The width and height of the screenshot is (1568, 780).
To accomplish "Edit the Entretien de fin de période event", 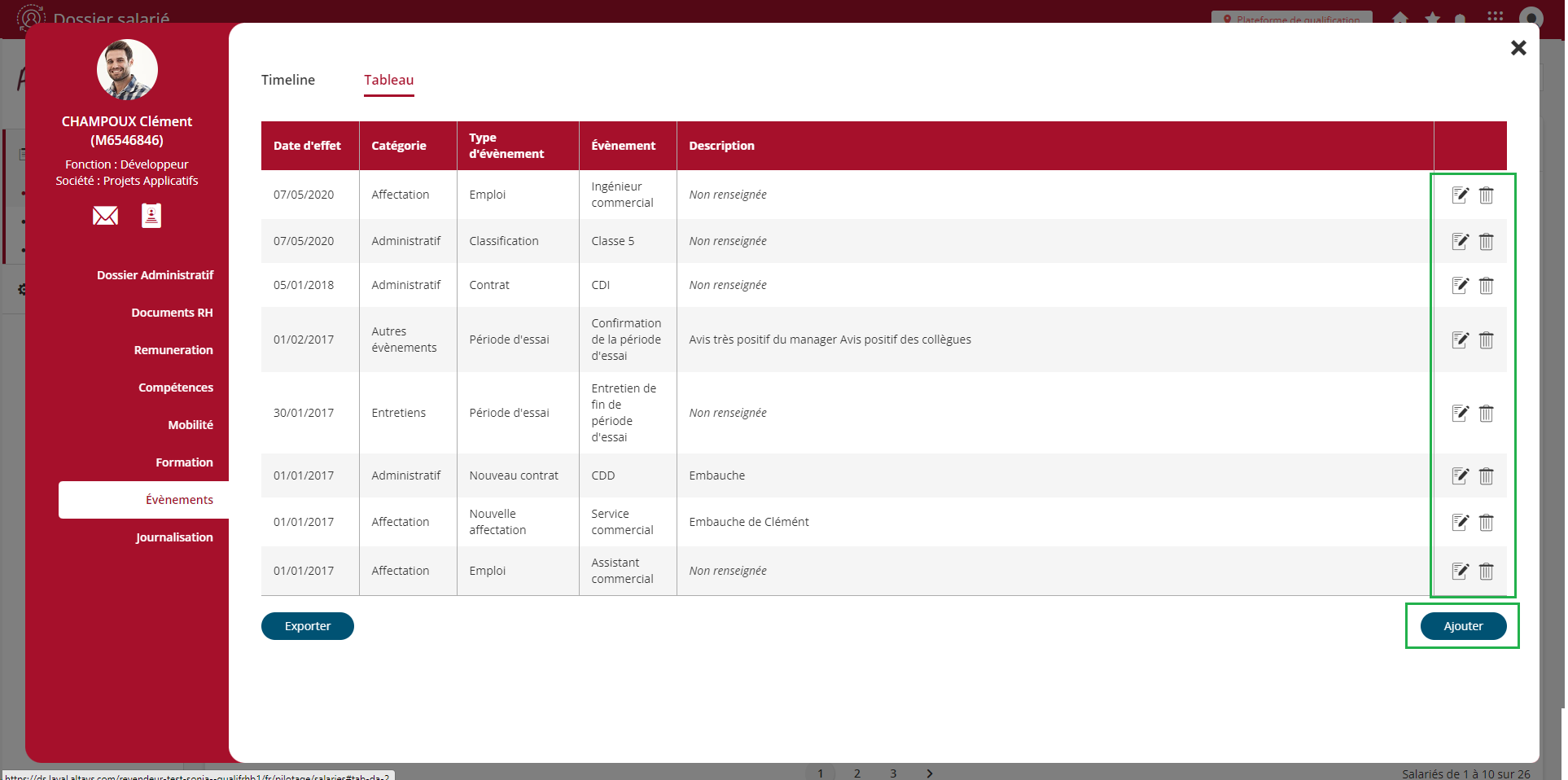I will 1460,414.
